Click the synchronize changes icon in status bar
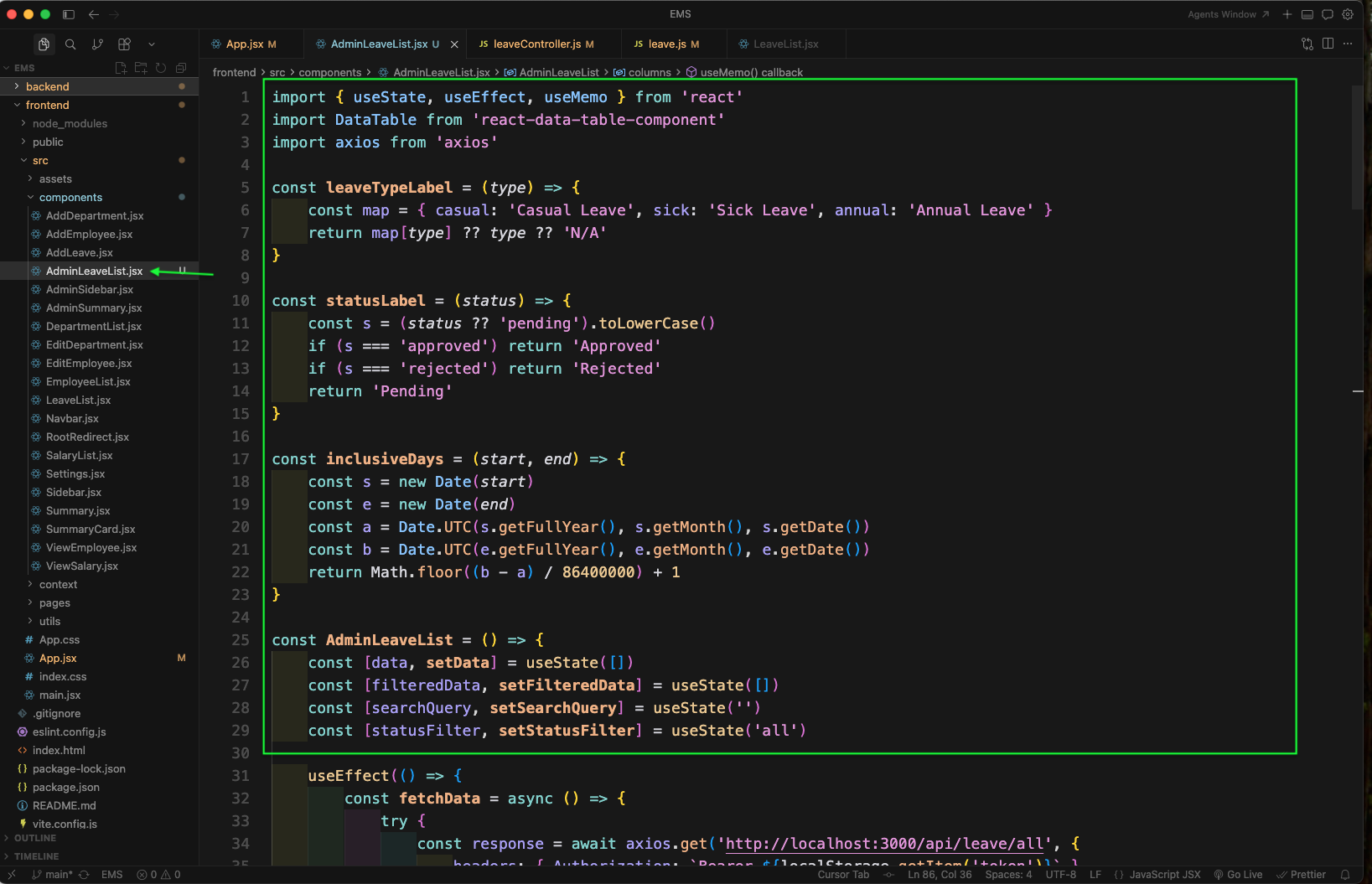This screenshot has height=884, width=1372. 84,875
